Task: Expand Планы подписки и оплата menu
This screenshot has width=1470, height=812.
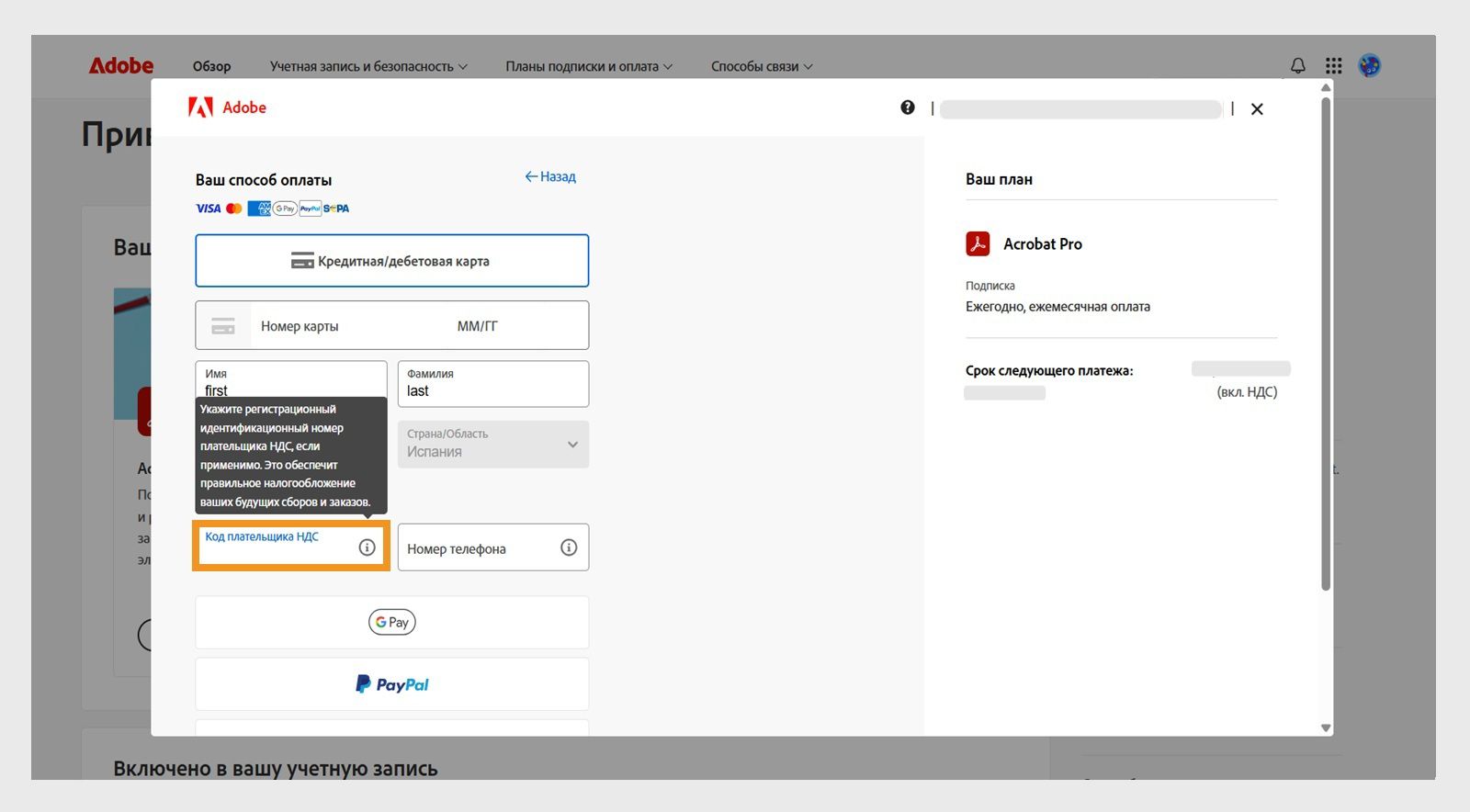Action: [589, 66]
